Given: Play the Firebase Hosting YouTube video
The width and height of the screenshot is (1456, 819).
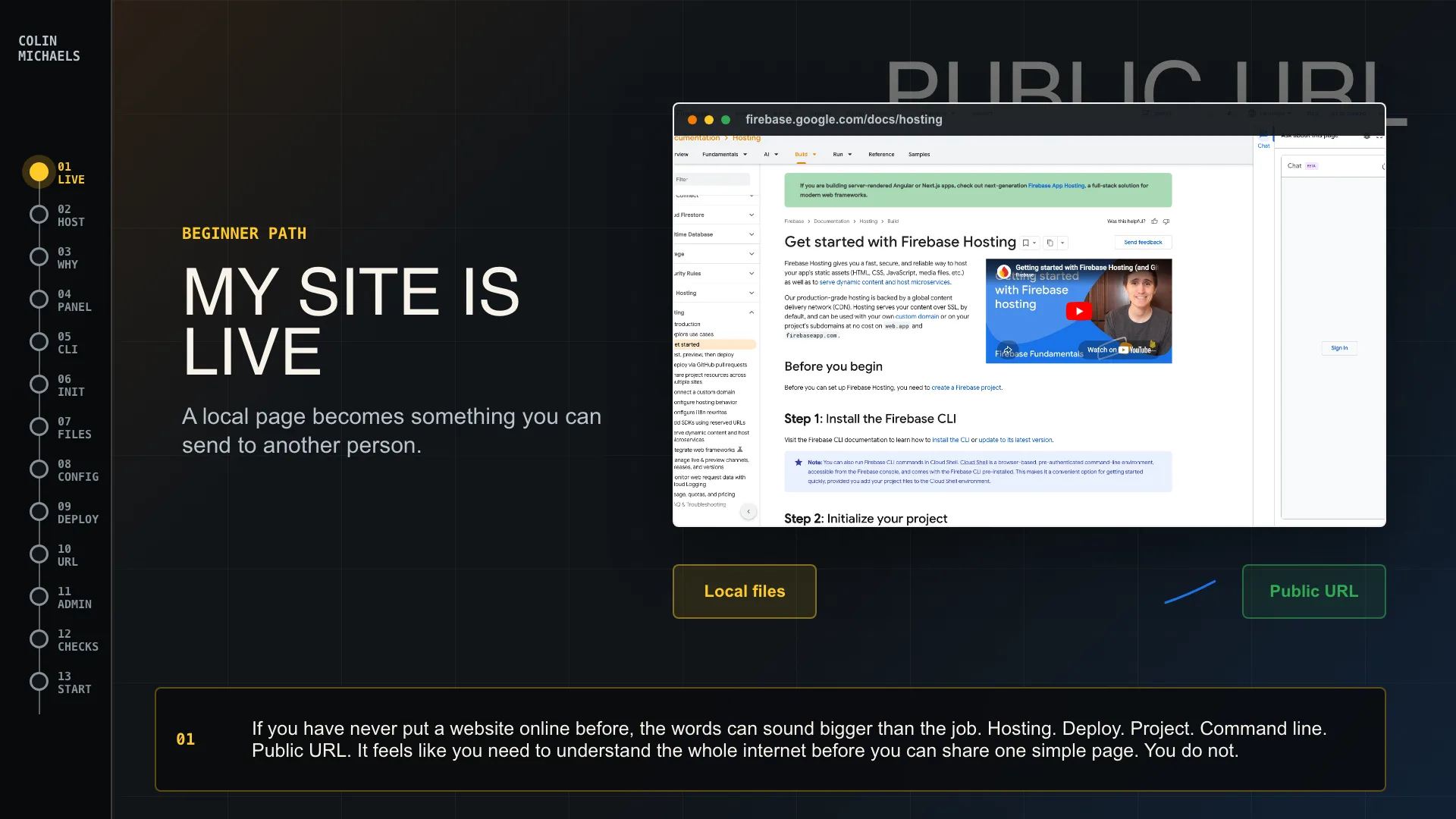Looking at the screenshot, I should [x=1078, y=311].
